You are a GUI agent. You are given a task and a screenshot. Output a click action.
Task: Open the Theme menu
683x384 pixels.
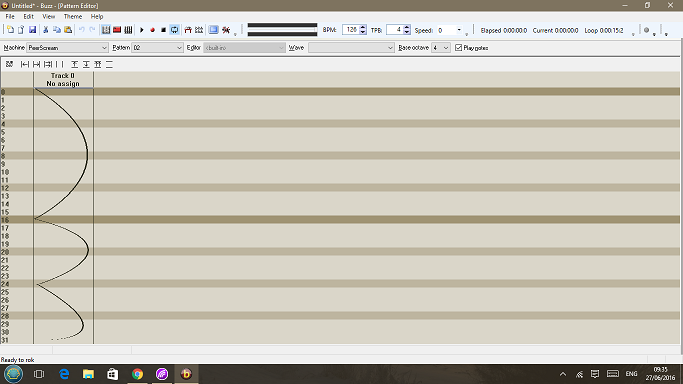[x=73, y=17]
